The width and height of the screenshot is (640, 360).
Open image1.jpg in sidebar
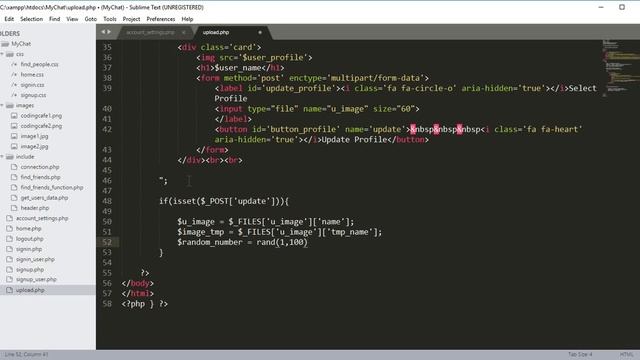point(34,136)
